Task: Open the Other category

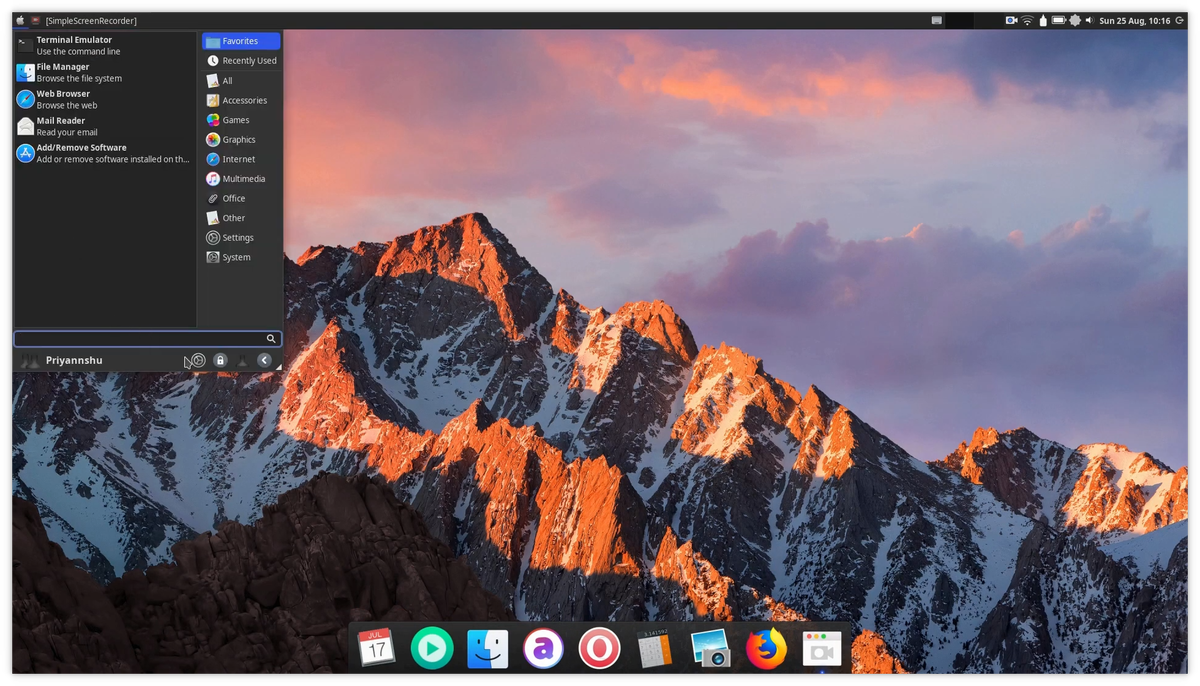Action: tap(241, 218)
